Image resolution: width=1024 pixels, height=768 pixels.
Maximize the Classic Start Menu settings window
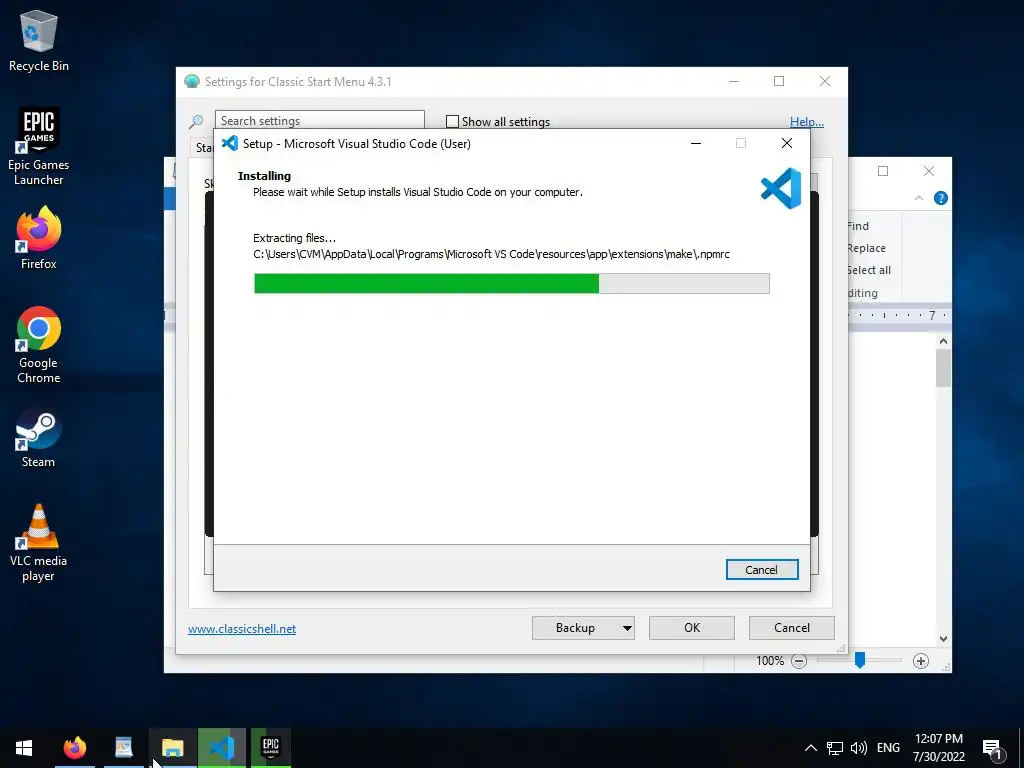coord(779,81)
